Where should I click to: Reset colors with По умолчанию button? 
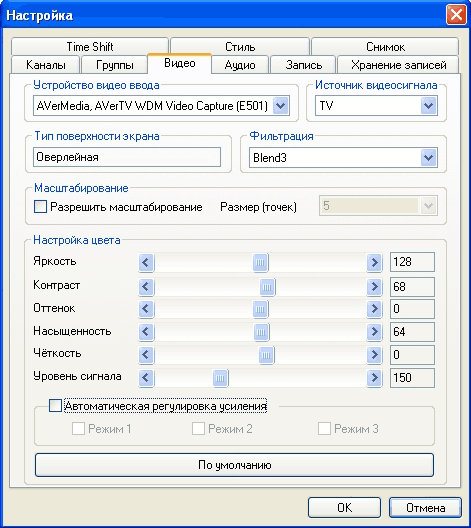pyautogui.click(x=234, y=465)
